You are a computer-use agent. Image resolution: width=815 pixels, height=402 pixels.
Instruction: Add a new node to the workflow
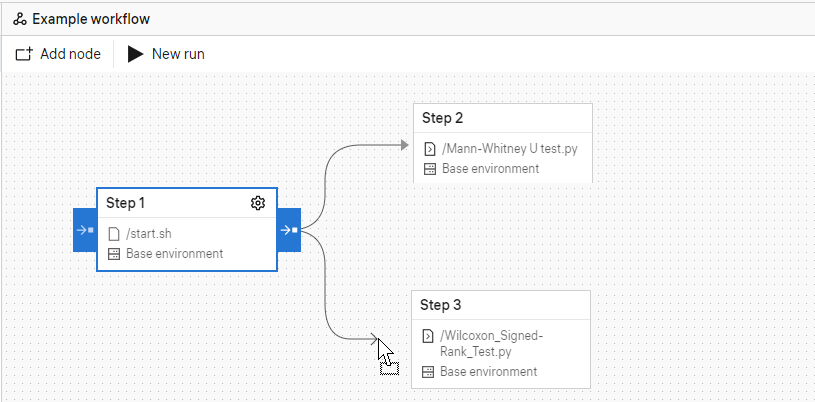click(x=58, y=54)
